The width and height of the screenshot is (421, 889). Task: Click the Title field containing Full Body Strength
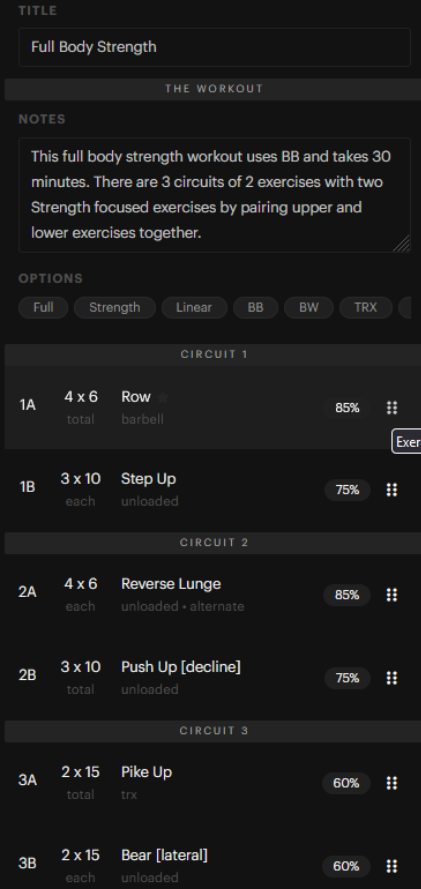[x=214, y=47]
